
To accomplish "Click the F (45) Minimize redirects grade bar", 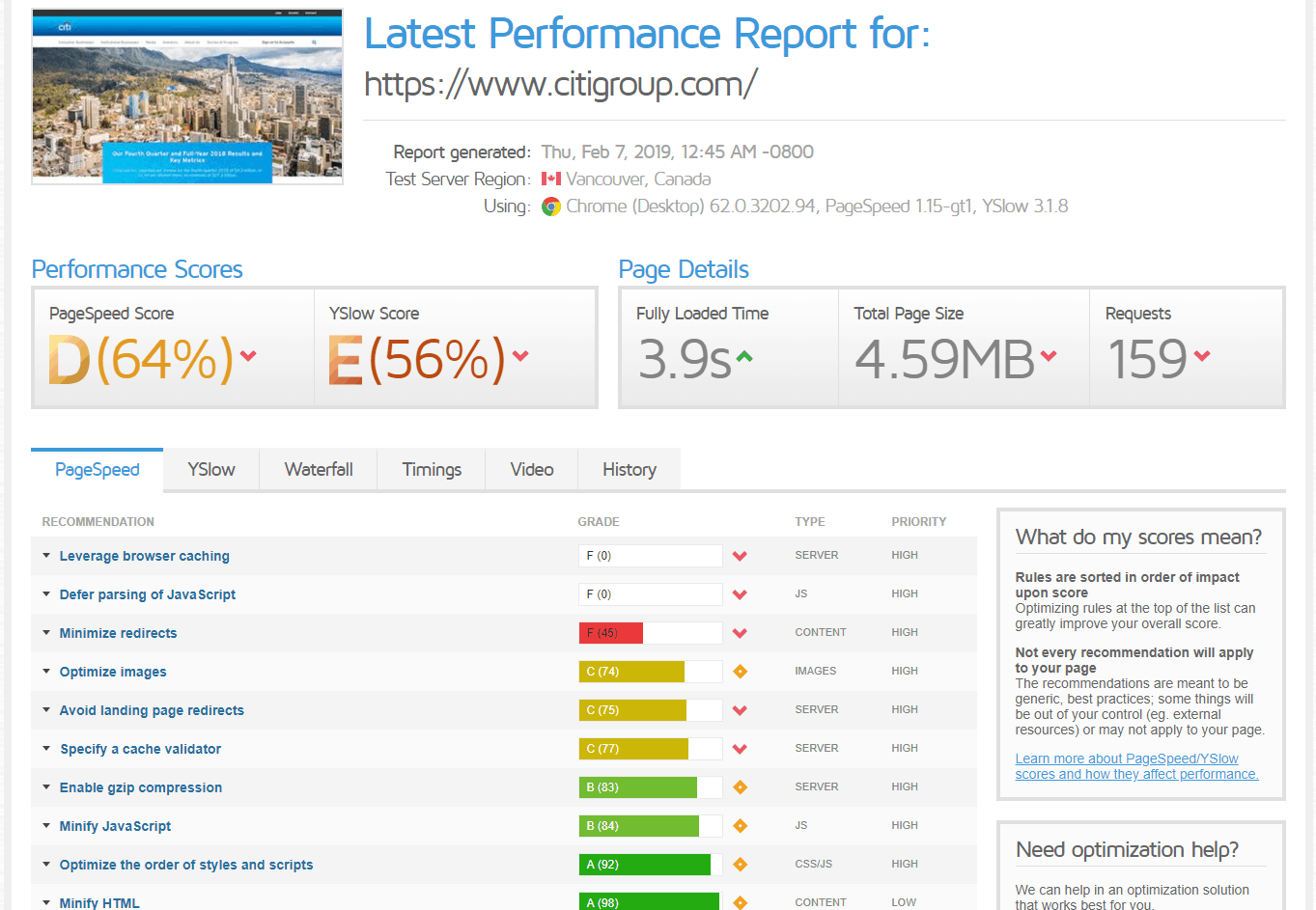I will 651,633.
